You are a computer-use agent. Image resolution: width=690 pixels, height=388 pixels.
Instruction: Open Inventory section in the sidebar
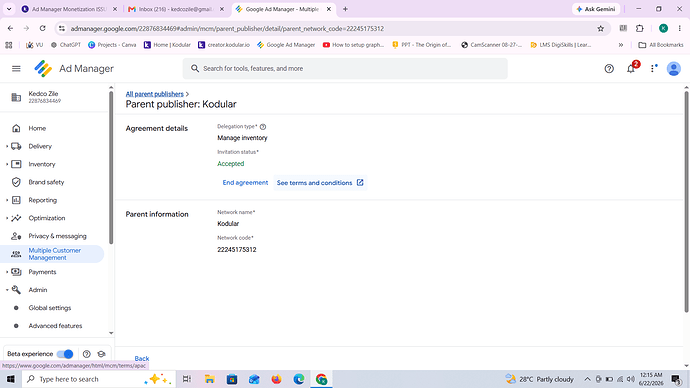point(42,165)
